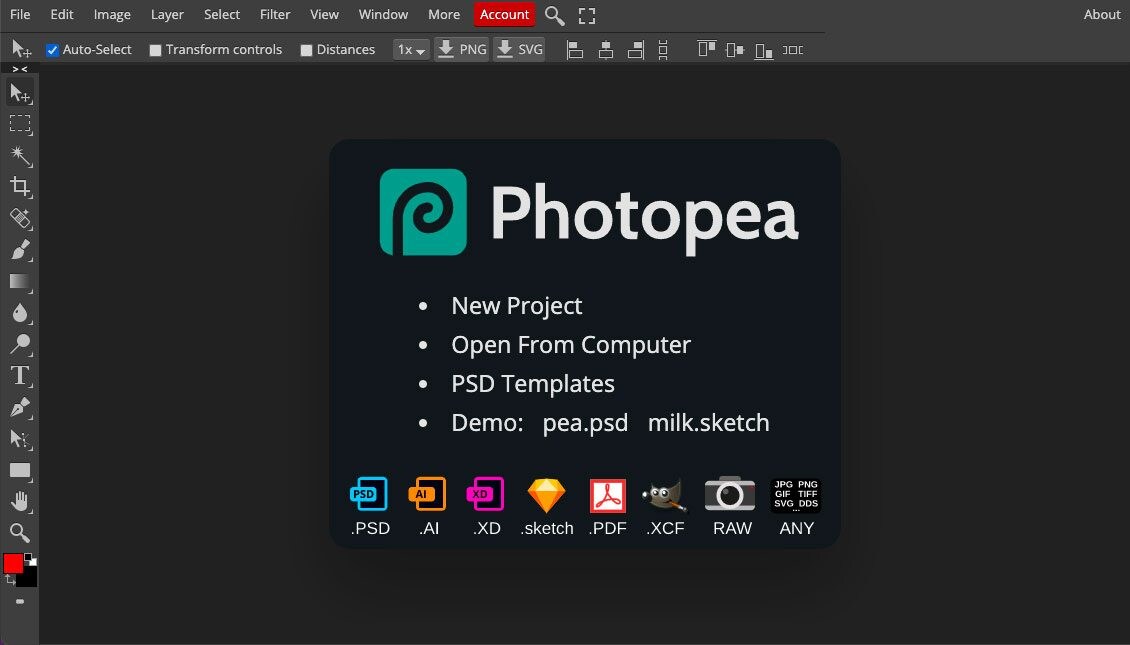
Task: Enable the Distances checkbox
Action: (x=306, y=50)
